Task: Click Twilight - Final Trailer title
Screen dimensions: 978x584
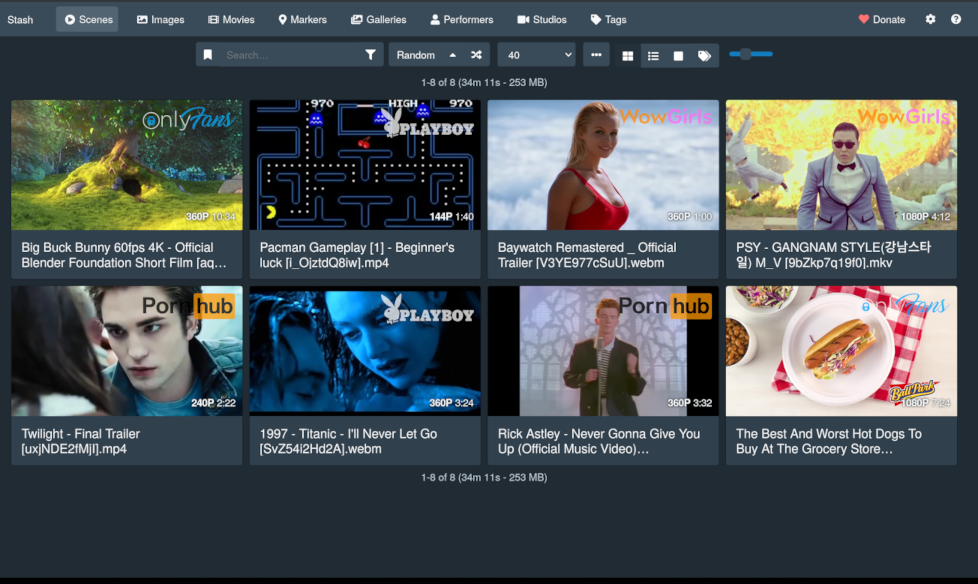Action: [80, 441]
